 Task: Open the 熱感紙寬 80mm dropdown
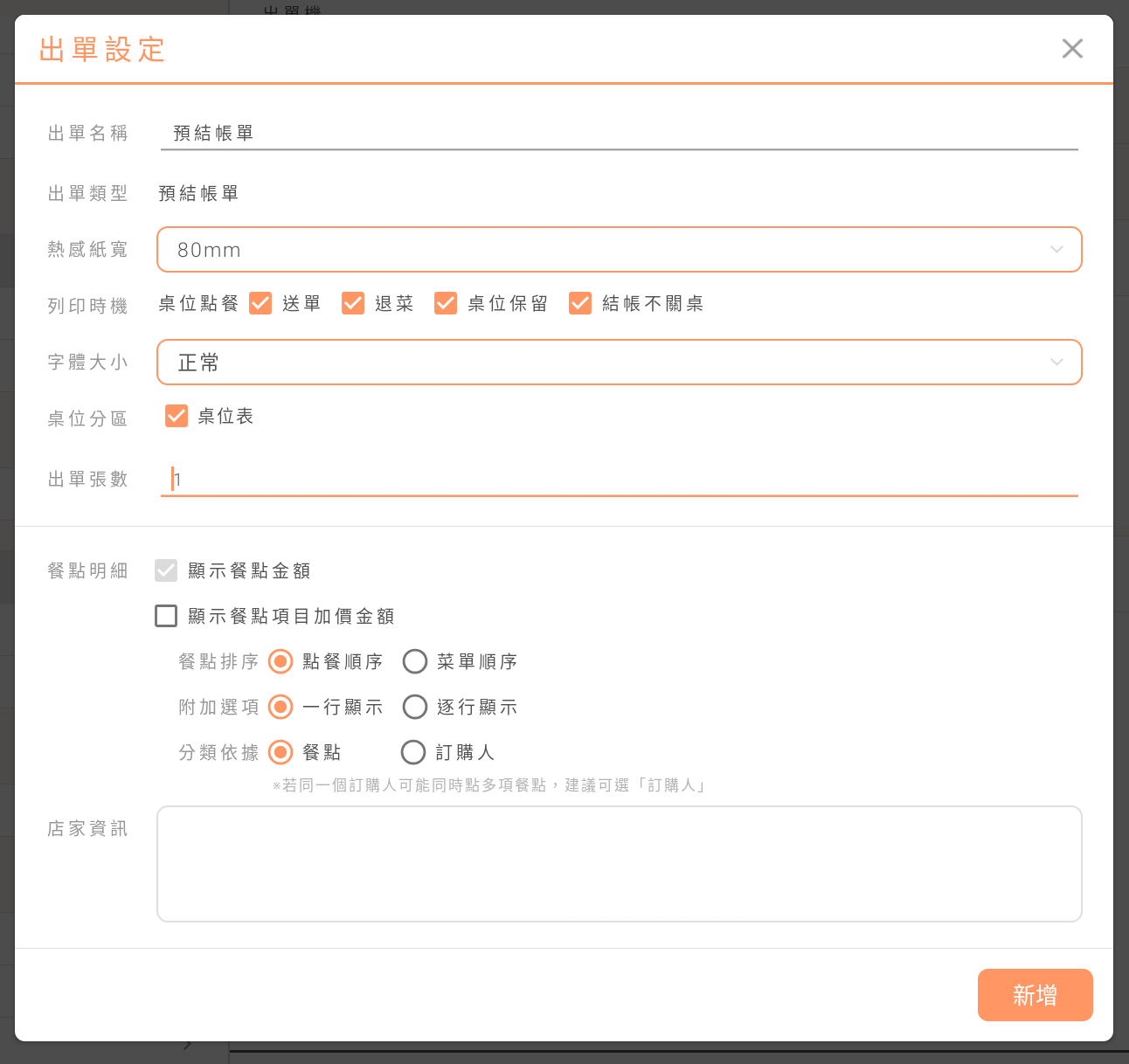pyautogui.click(x=619, y=250)
